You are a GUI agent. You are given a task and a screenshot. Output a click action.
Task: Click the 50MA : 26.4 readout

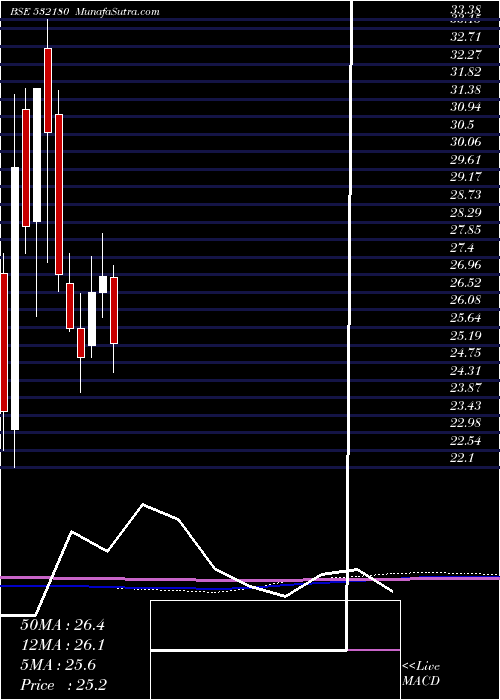point(62,625)
